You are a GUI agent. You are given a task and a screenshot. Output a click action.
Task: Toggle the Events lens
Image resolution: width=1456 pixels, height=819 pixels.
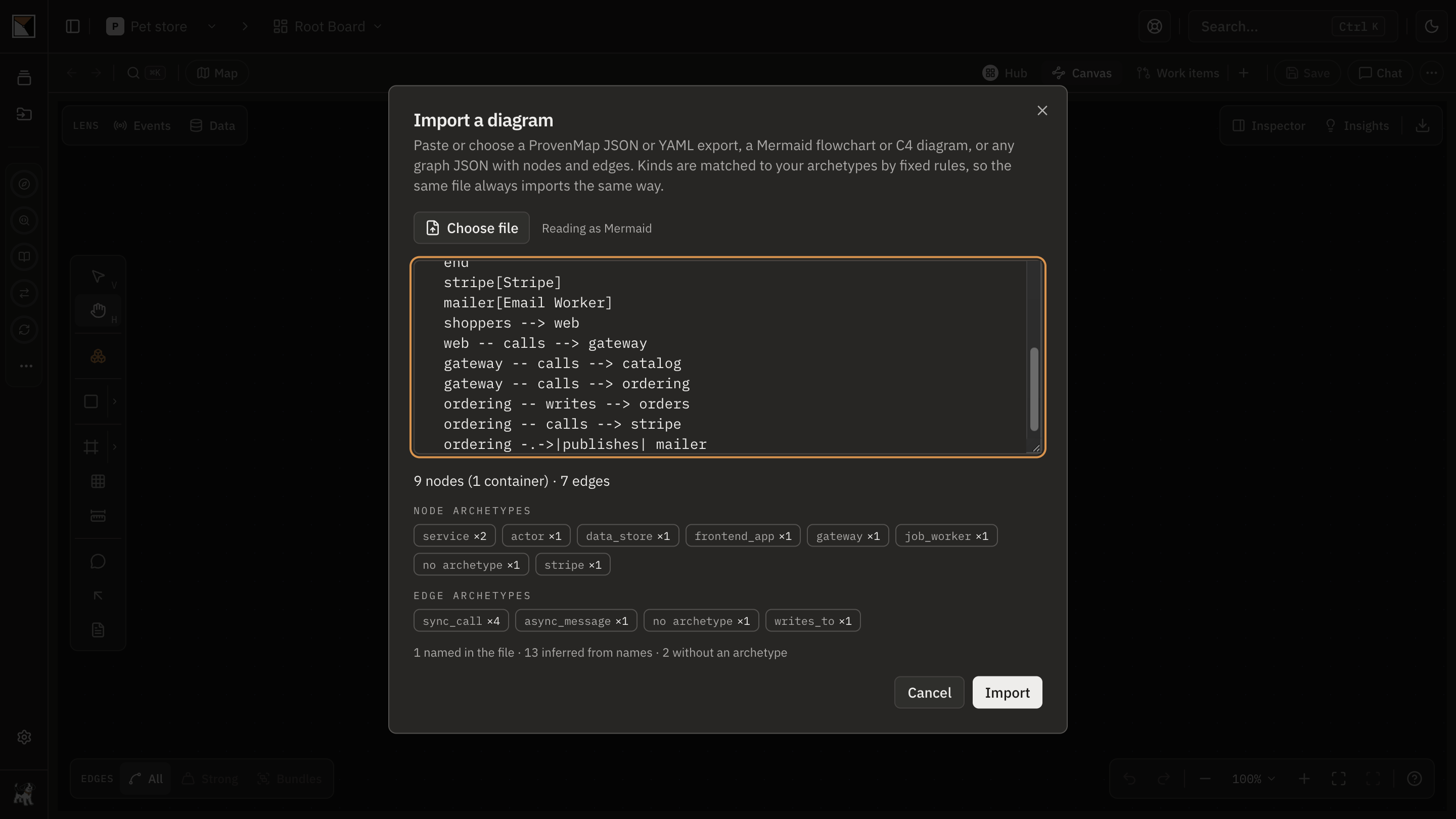[142, 125]
